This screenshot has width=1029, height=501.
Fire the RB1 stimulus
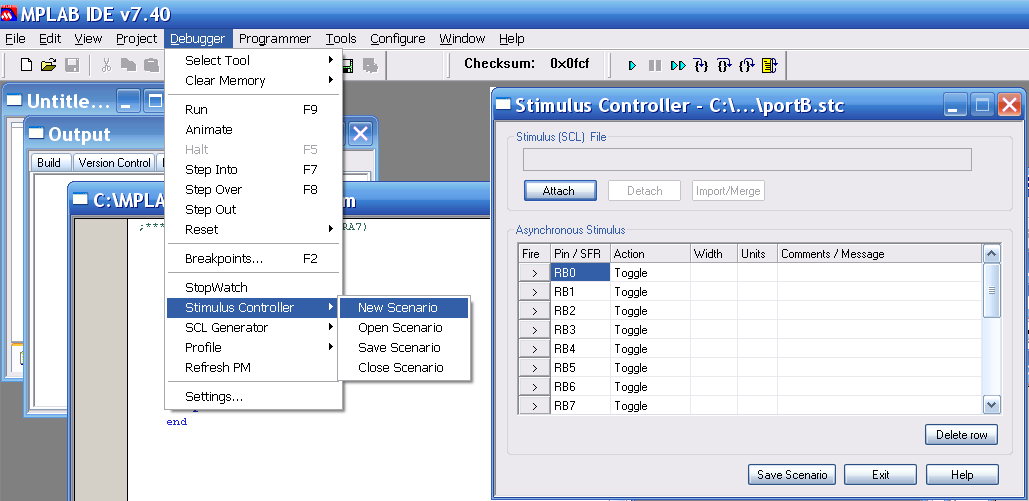(x=534, y=292)
